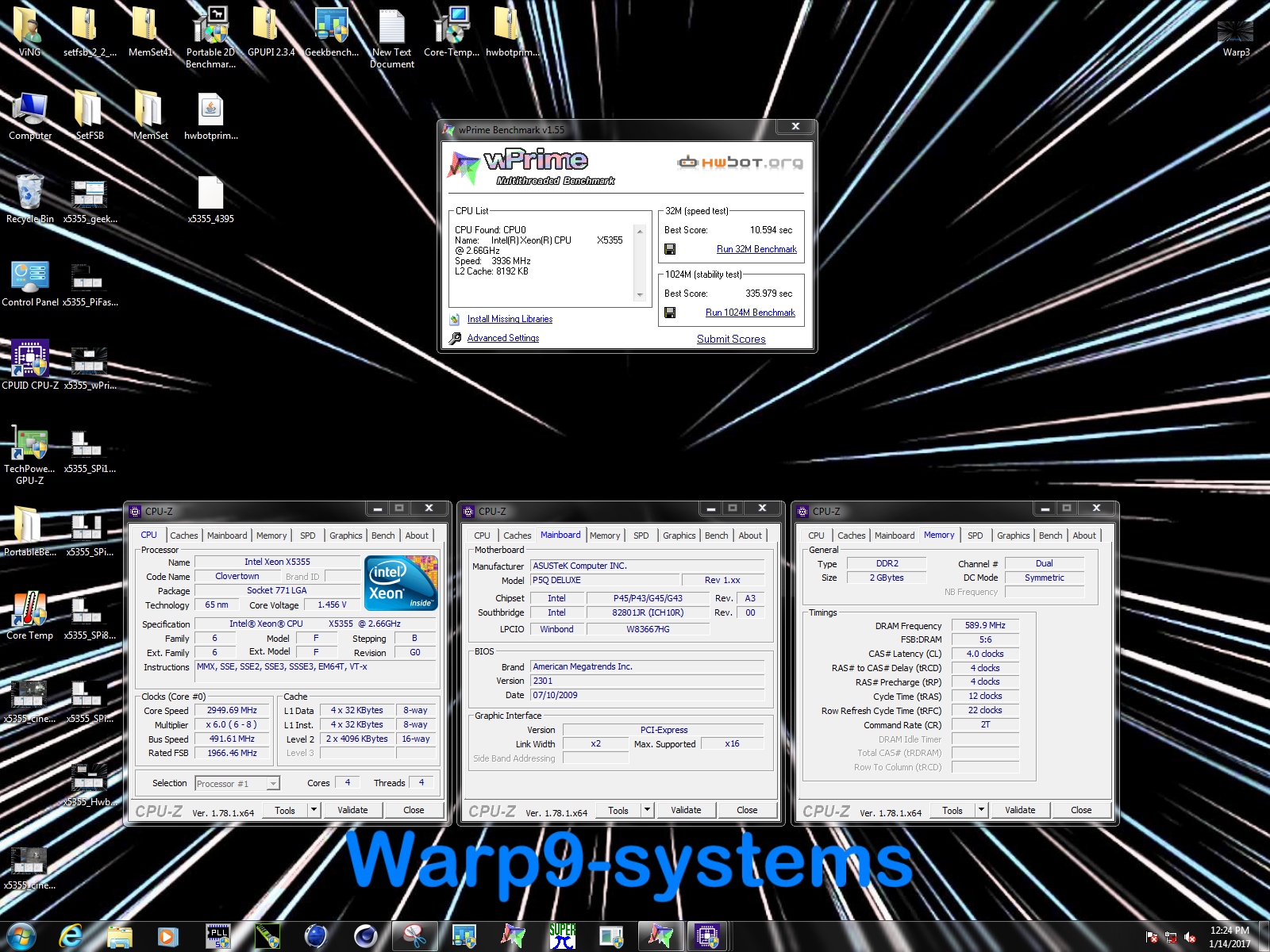Select About tab in right CPU-Z window
This screenshot has width=1270, height=952.
1084,535
